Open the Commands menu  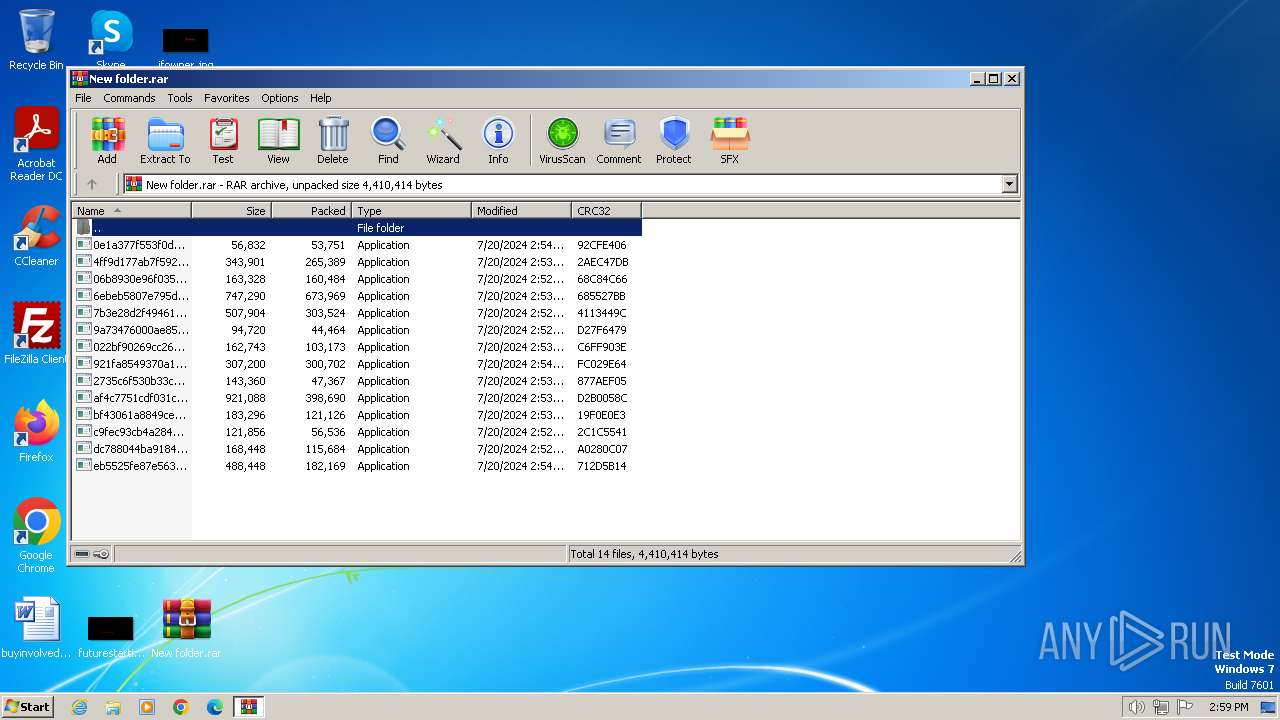click(129, 98)
